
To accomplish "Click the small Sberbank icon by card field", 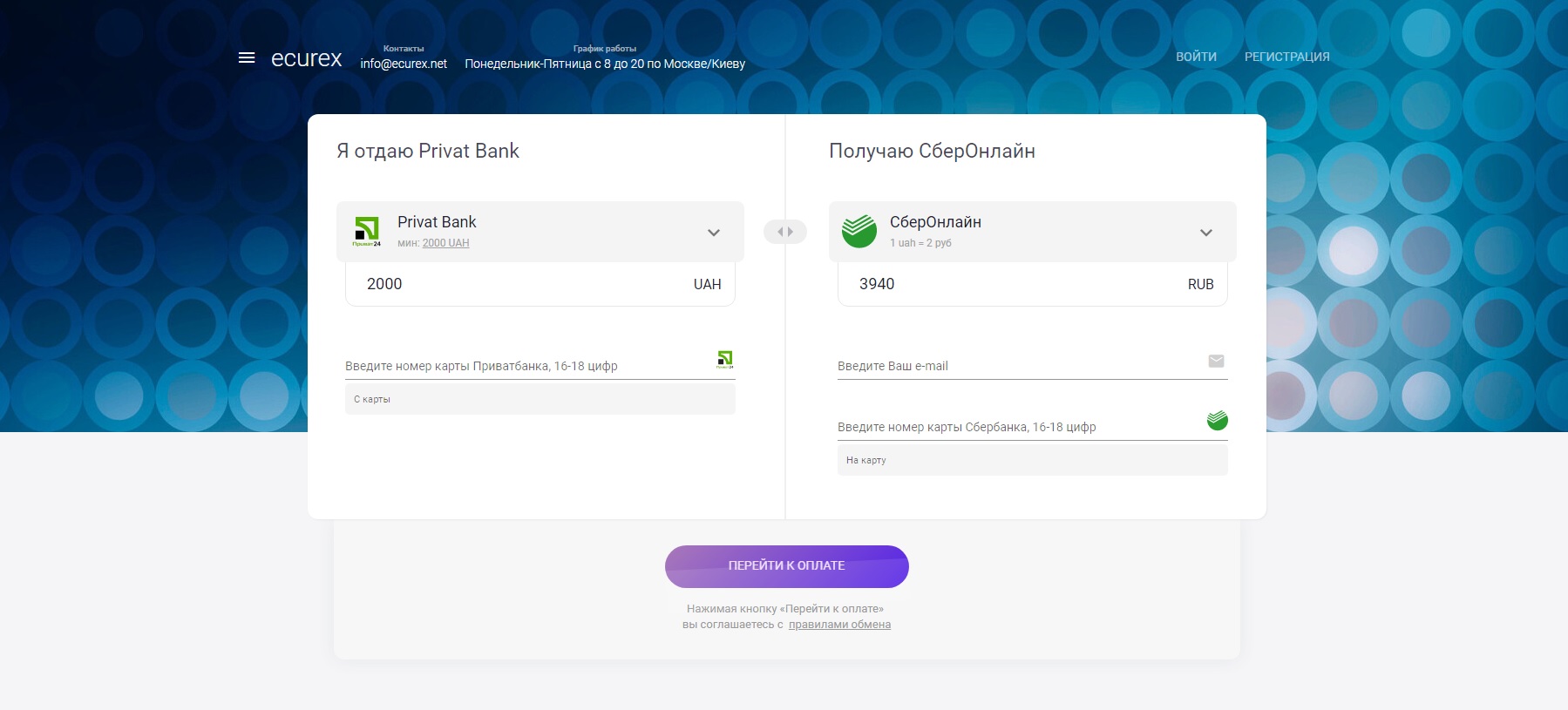I will coord(1217,421).
